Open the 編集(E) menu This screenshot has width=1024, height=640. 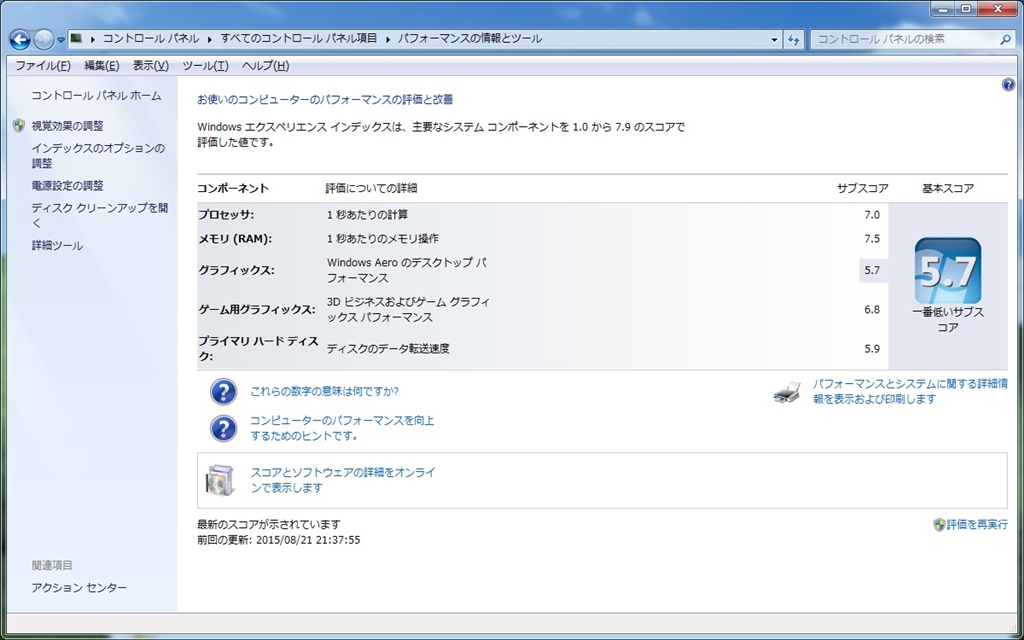tap(101, 65)
